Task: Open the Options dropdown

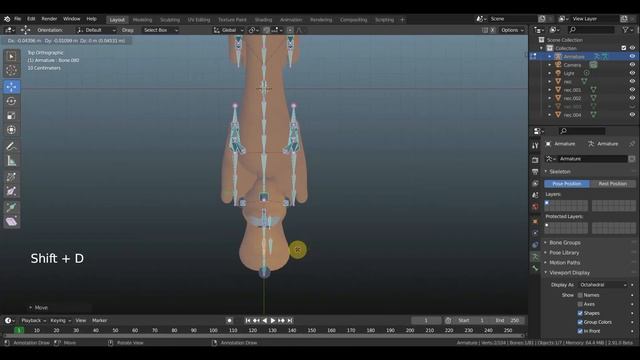Action: (x=512, y=30)
